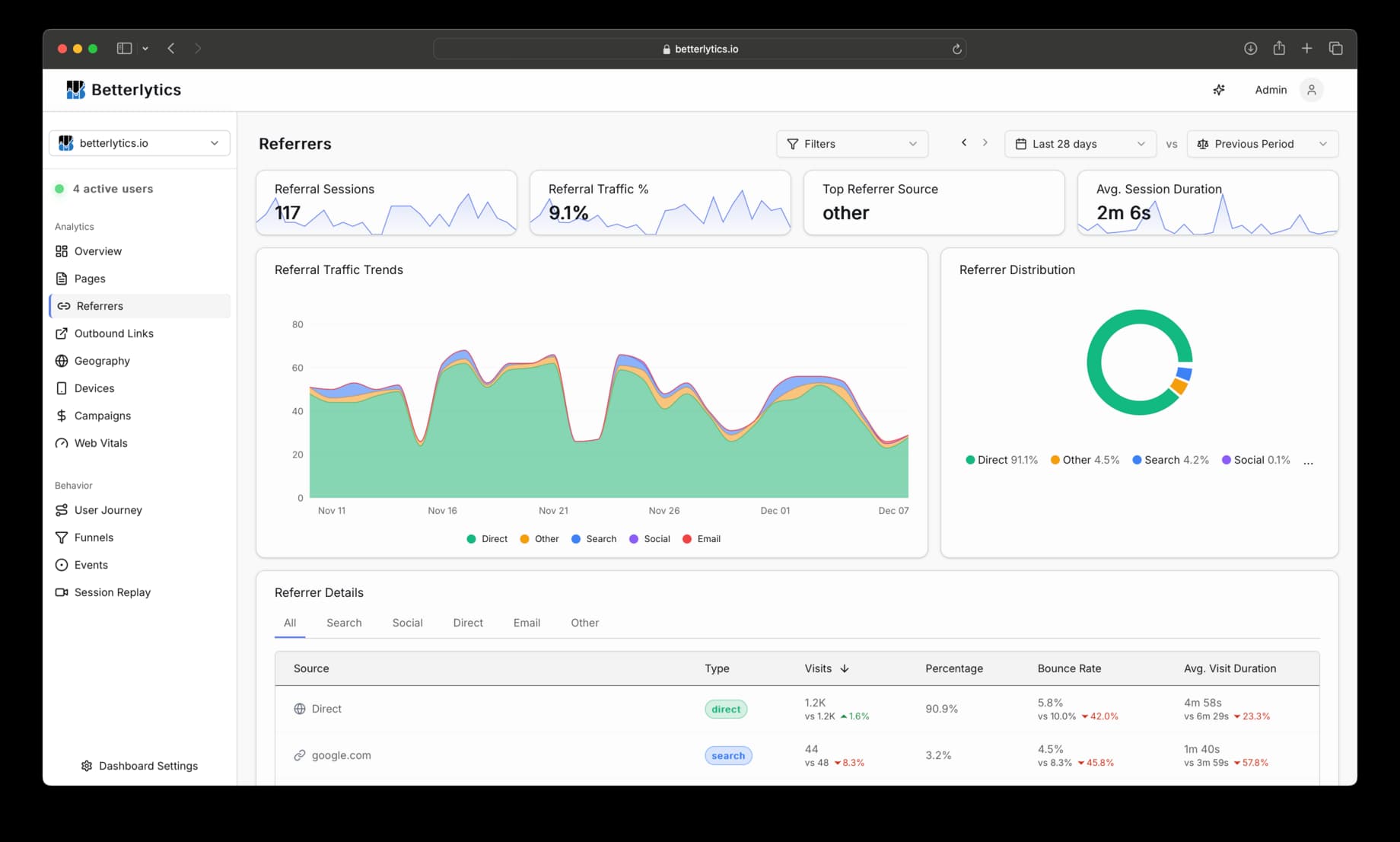The image size is (1400, 842).
Task: Click the Outbound Links icon
Action: point(62,333)
